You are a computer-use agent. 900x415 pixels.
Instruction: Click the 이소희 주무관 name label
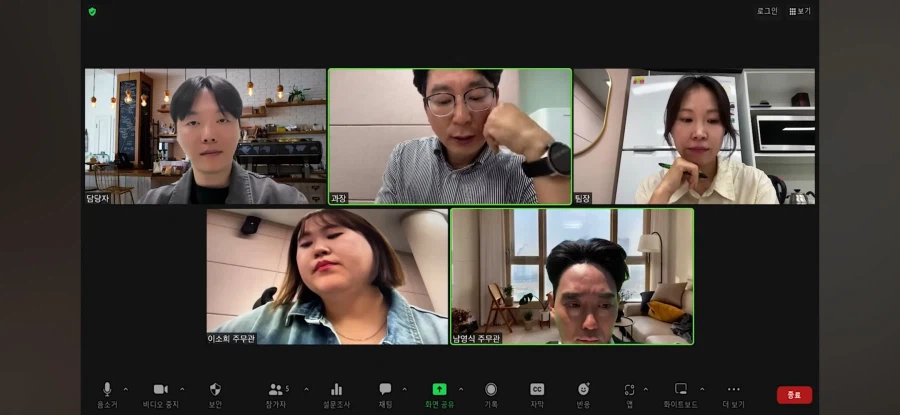pos(232,339)
